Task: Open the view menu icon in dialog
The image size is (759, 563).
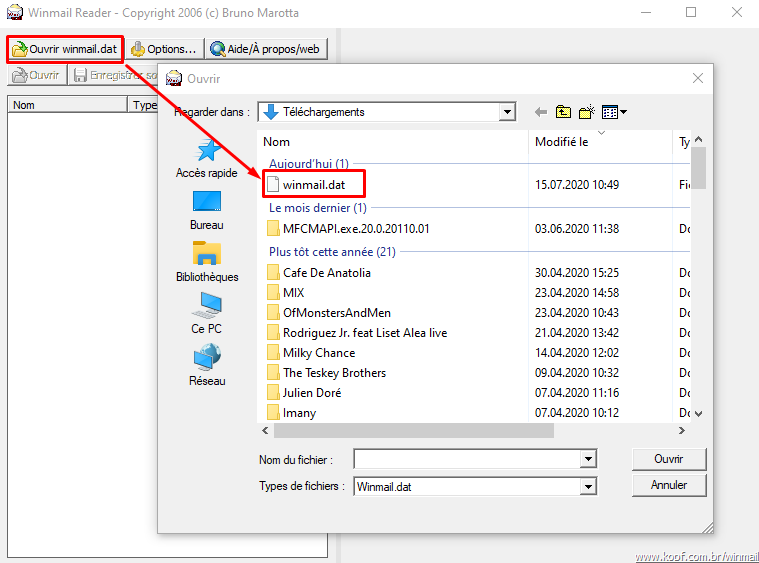Action: (614, 112)
